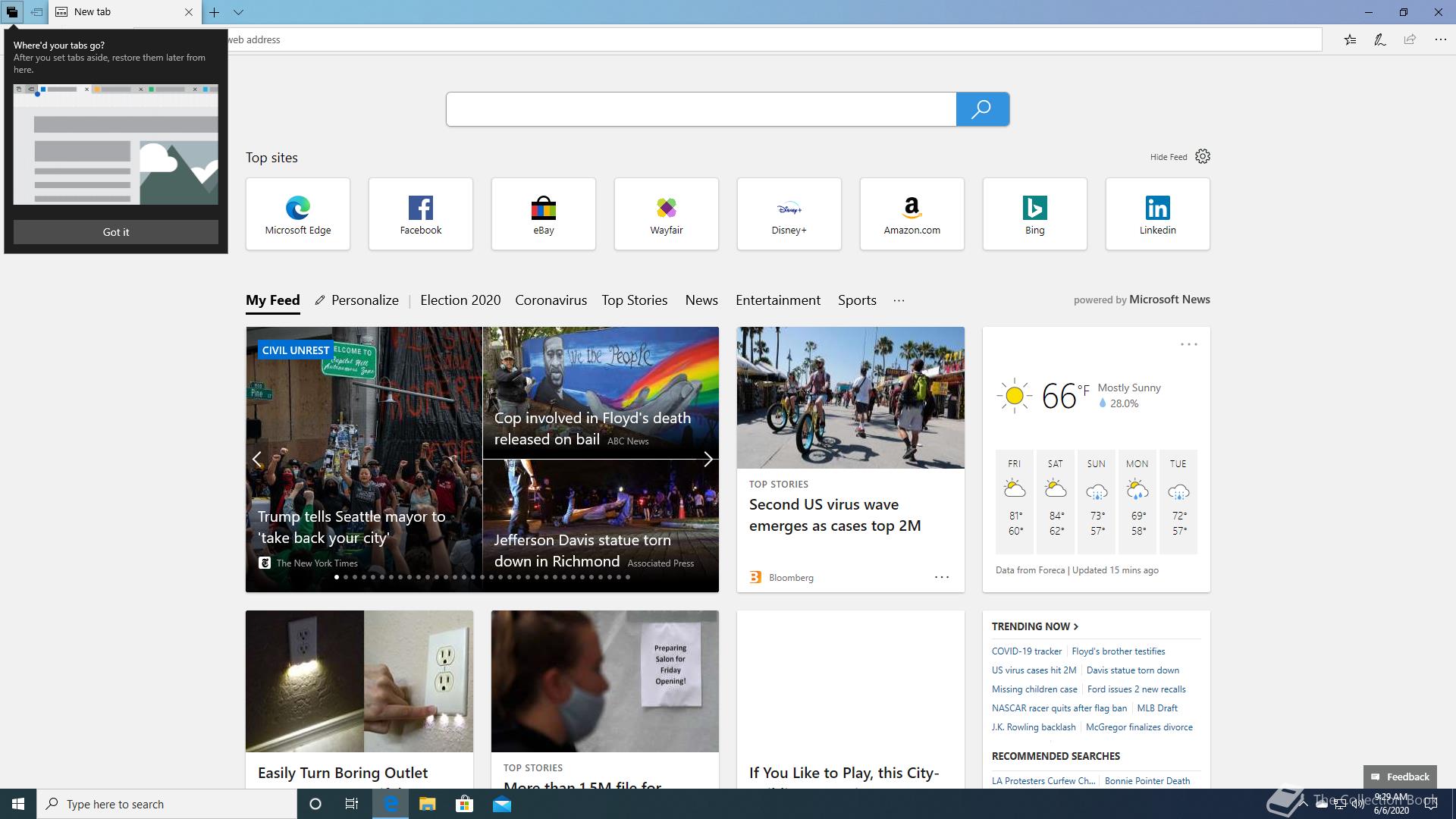This screenshot has width=1456, height=819.
Task: Open Microsoft Store from taskbar
Action: [x=464, y=804]
